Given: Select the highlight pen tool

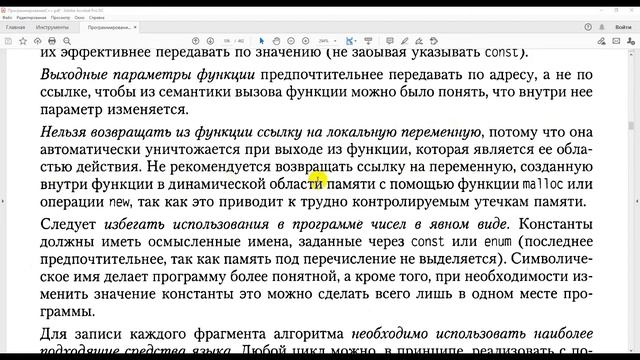Looking at the screenshot, I should [x=404, y=41].
